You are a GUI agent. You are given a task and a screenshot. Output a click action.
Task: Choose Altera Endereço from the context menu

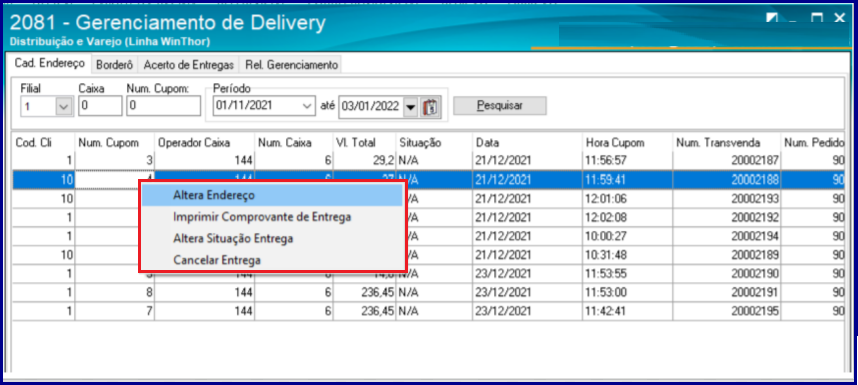pos(272,195)
